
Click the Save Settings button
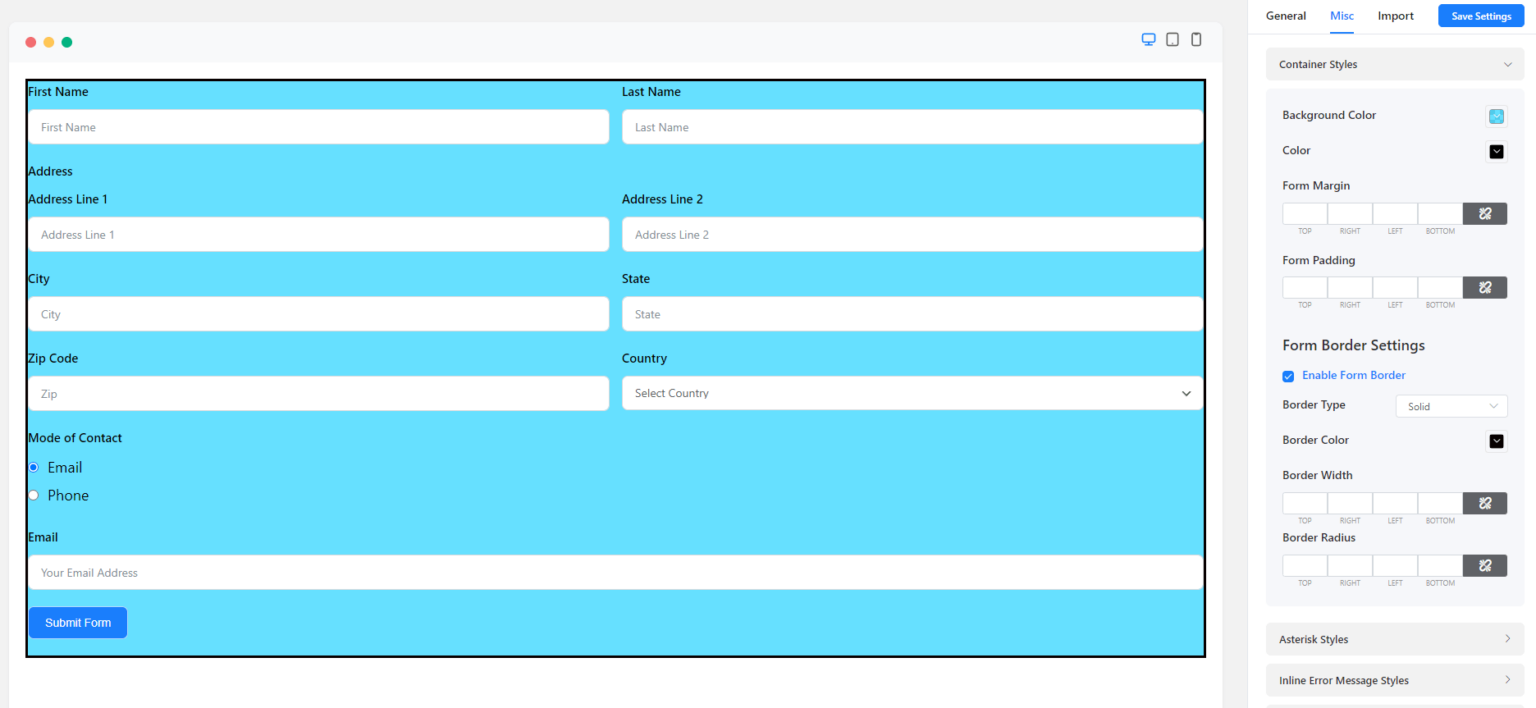click(x=1480, y=16)
